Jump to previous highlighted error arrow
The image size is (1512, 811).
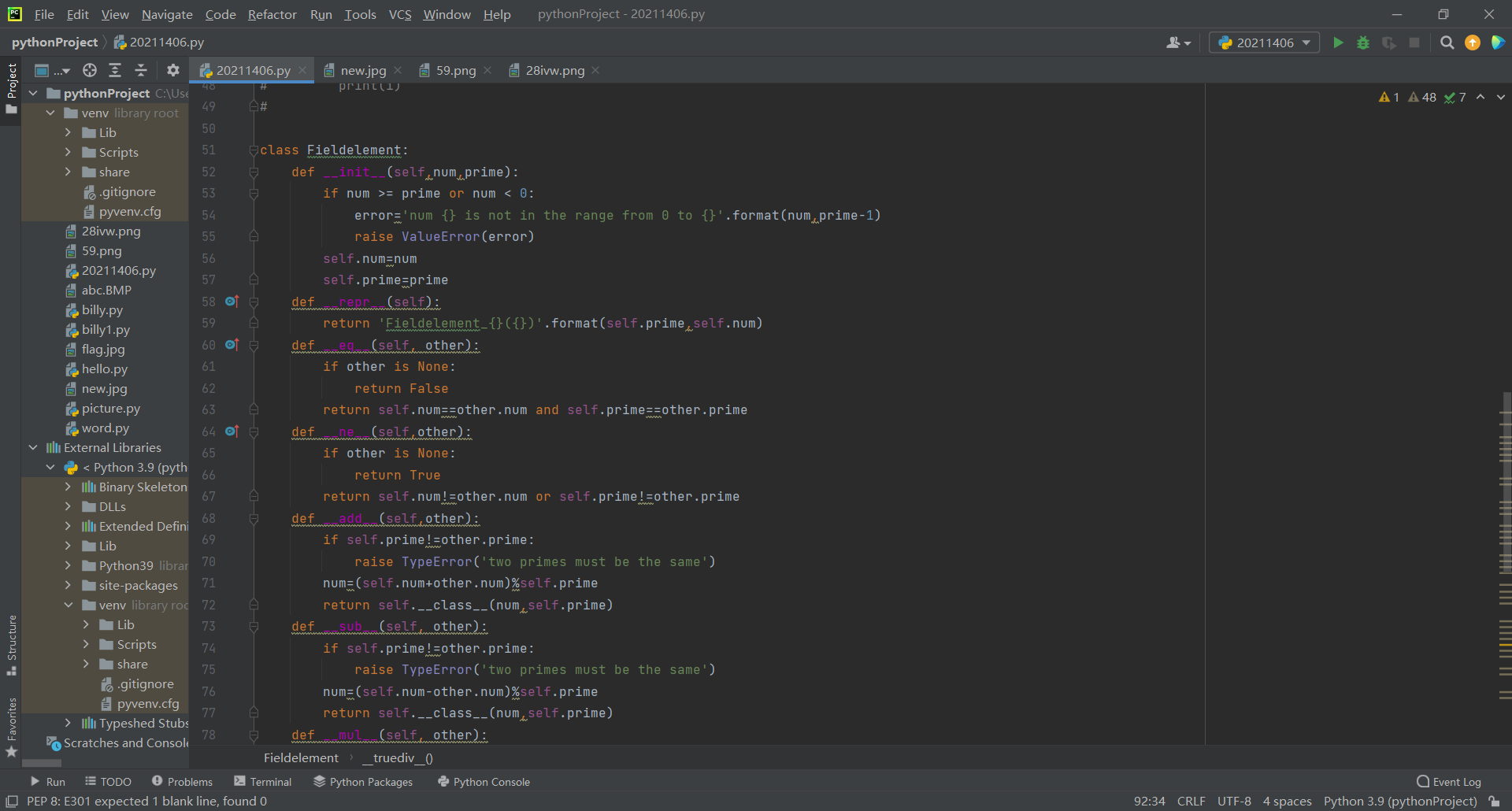coord(1480,97)
